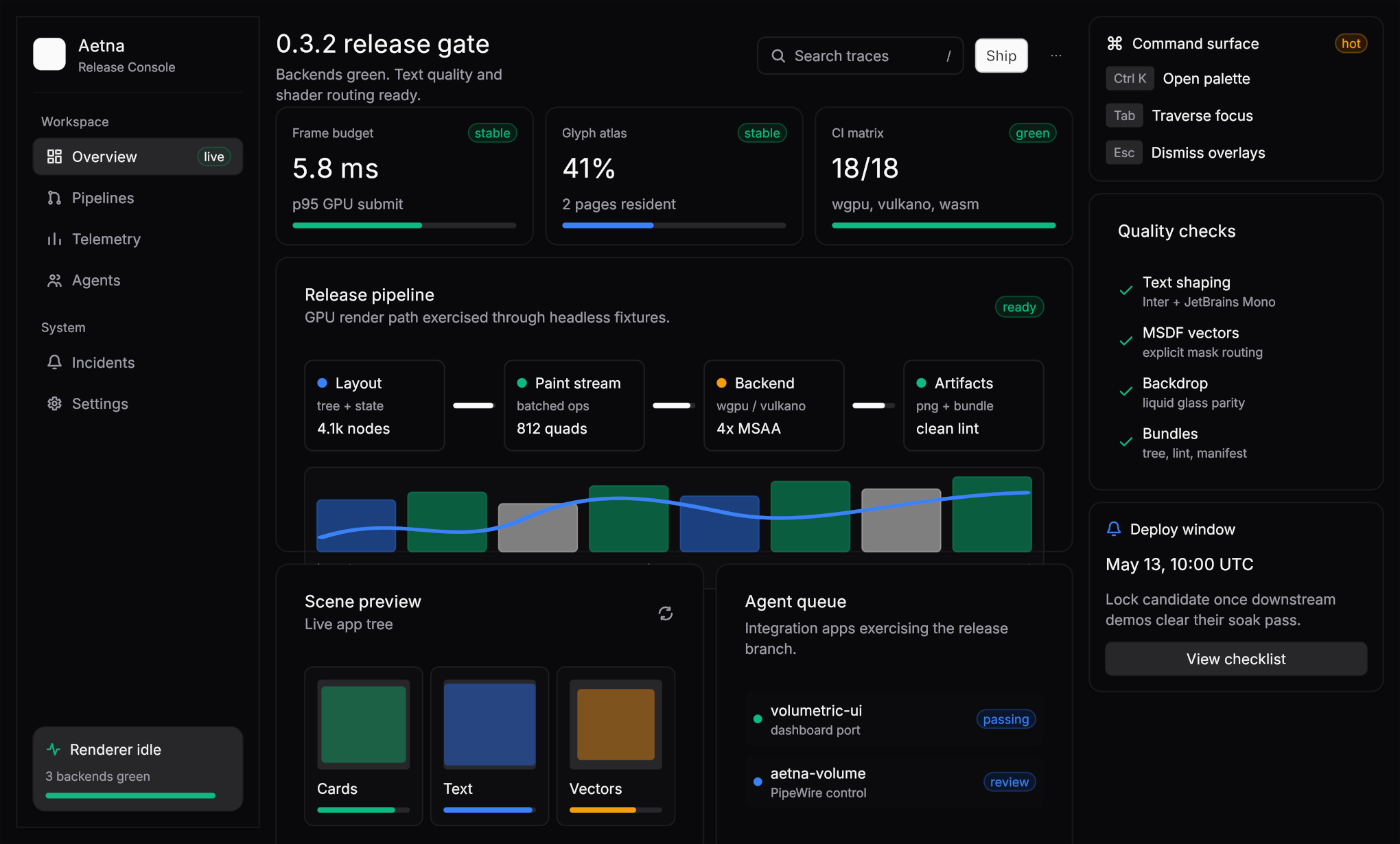Click the 'May 13, 10:00 UTC' deploy time
The image size is (1400, 844).
pyautogui.click(x=1179, y=564)
